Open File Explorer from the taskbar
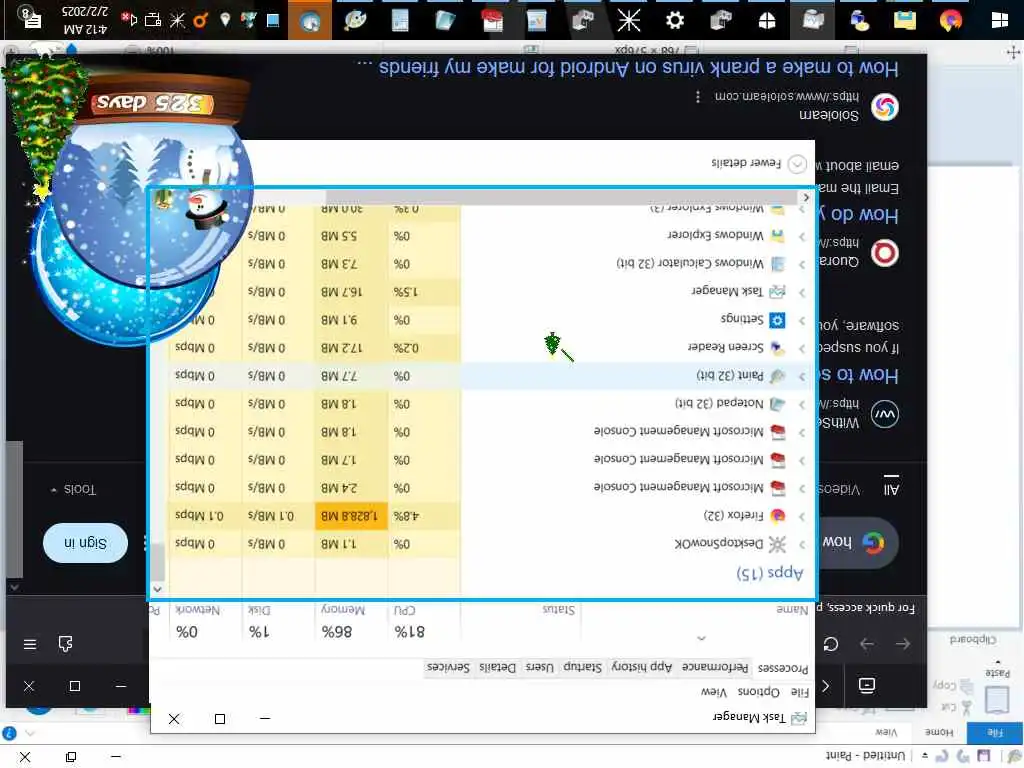This screenshot has width=1024, height=768. click(x=904, y=20)
